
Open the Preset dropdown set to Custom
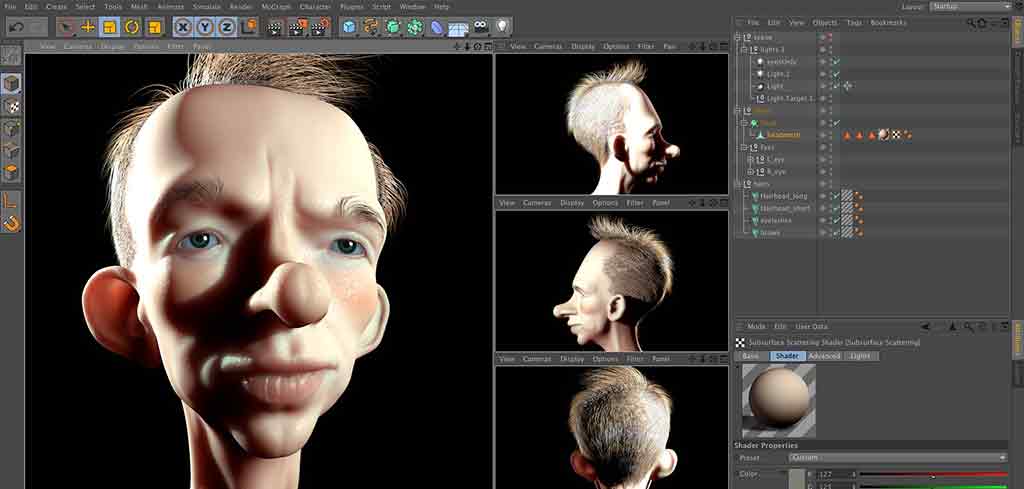pyautogui.click(x=897, y=457)
